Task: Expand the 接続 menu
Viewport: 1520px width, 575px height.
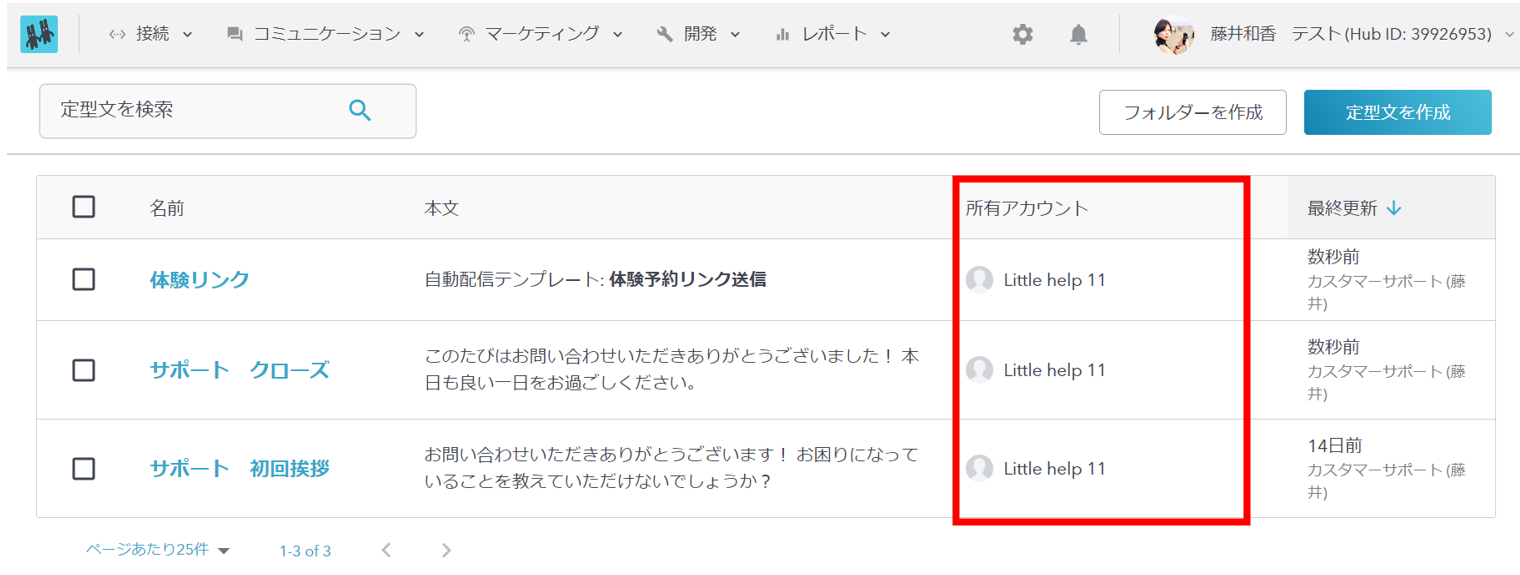Action: (151, 34)
